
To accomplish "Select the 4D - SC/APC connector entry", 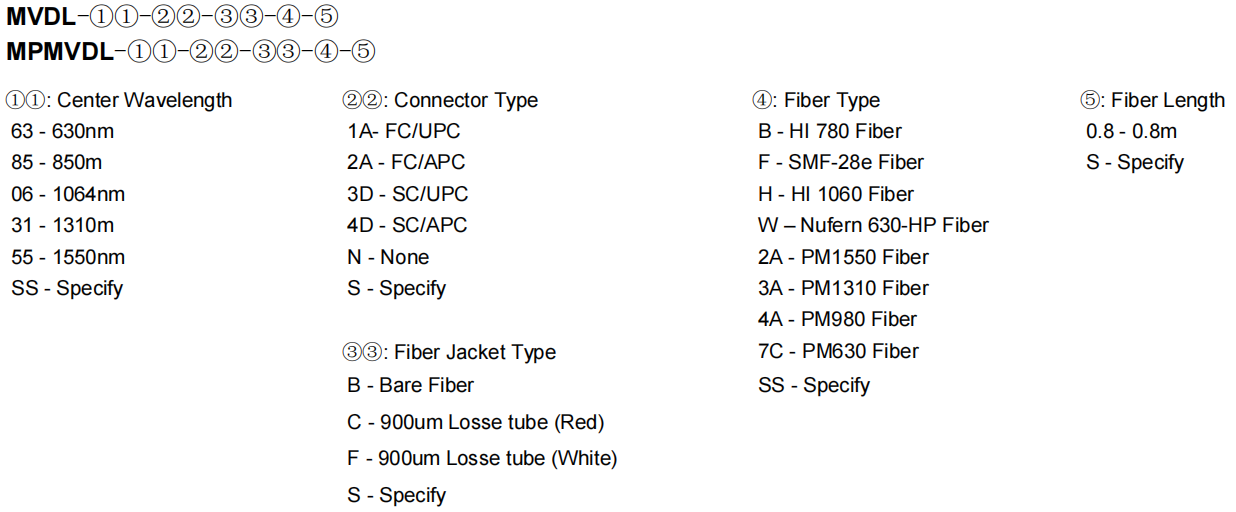I will 407,225.
